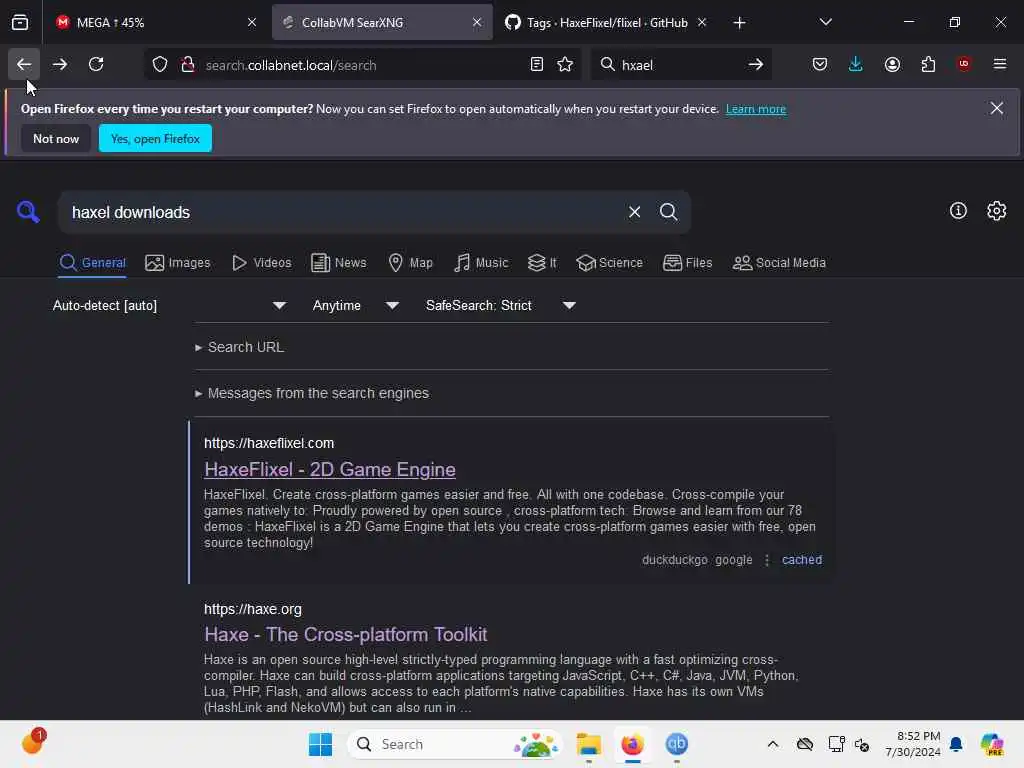This screenshot has height=768, width=1024.
Task: Click Yes, open Firefox button
Action: (155, 138)
